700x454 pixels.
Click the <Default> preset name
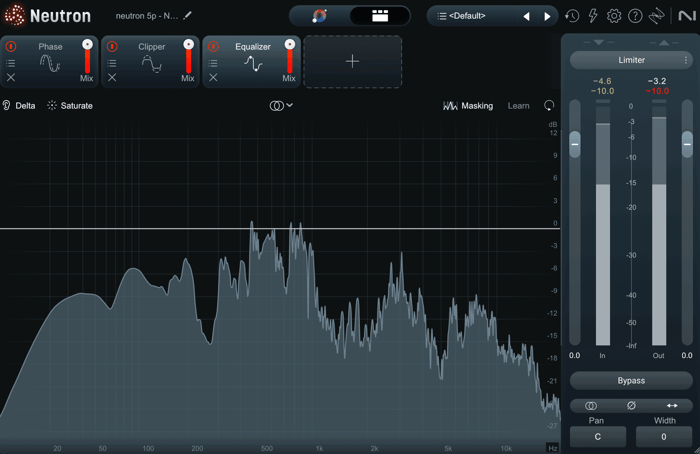click(x=467, y=16)
